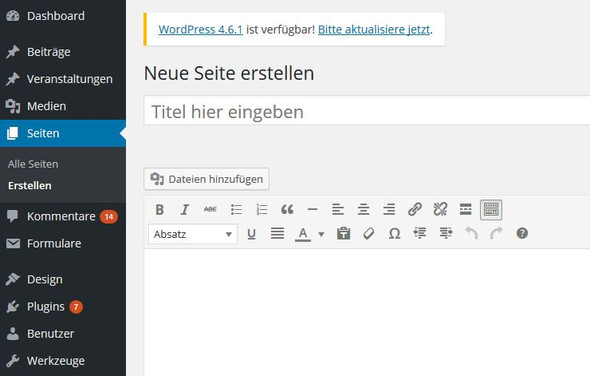Remove link using the broken chain icon
590x376 pixels.
pos(440,209)
